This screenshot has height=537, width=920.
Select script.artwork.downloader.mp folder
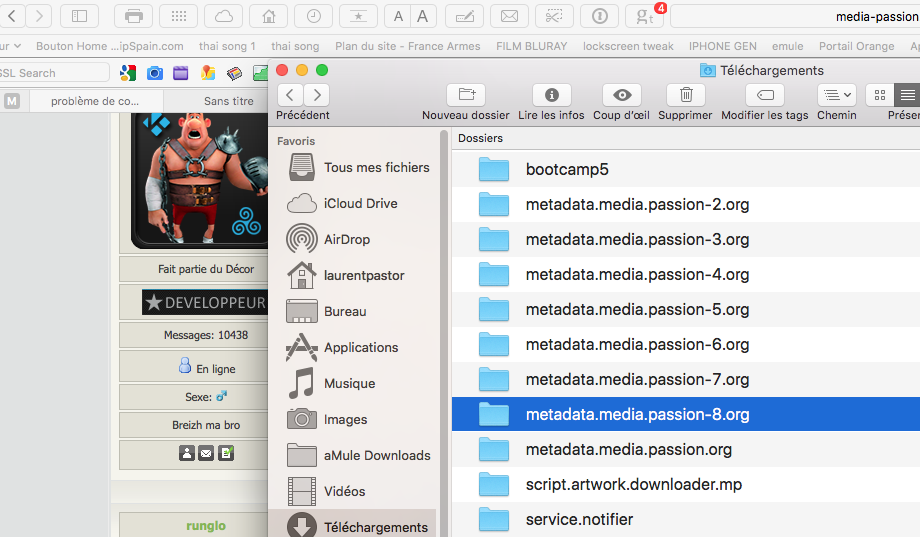[x=633, y=484]
